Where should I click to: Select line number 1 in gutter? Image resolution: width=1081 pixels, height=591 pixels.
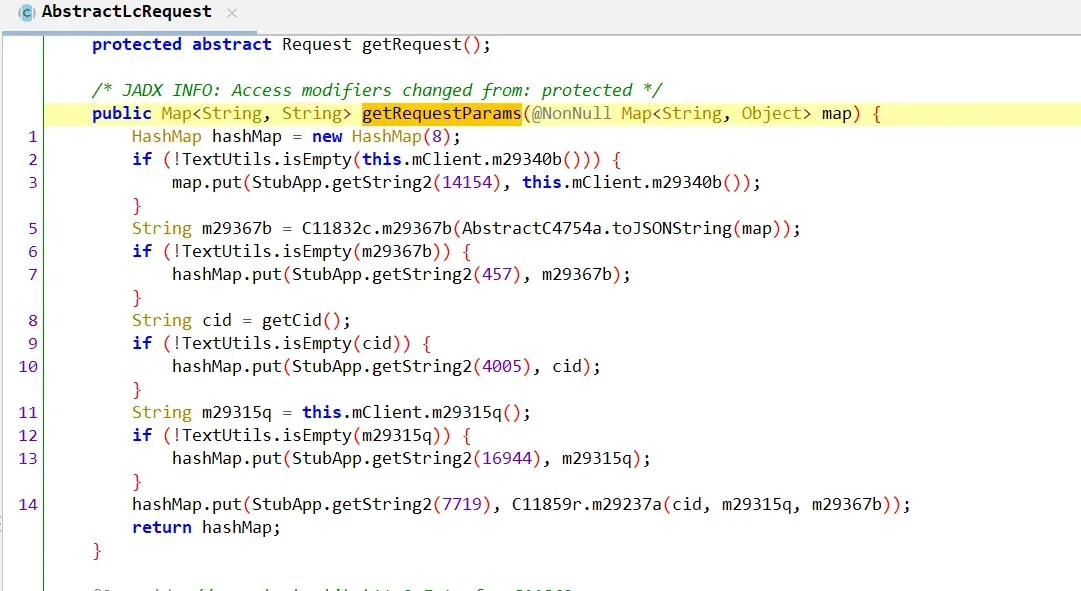click(32, 137)
